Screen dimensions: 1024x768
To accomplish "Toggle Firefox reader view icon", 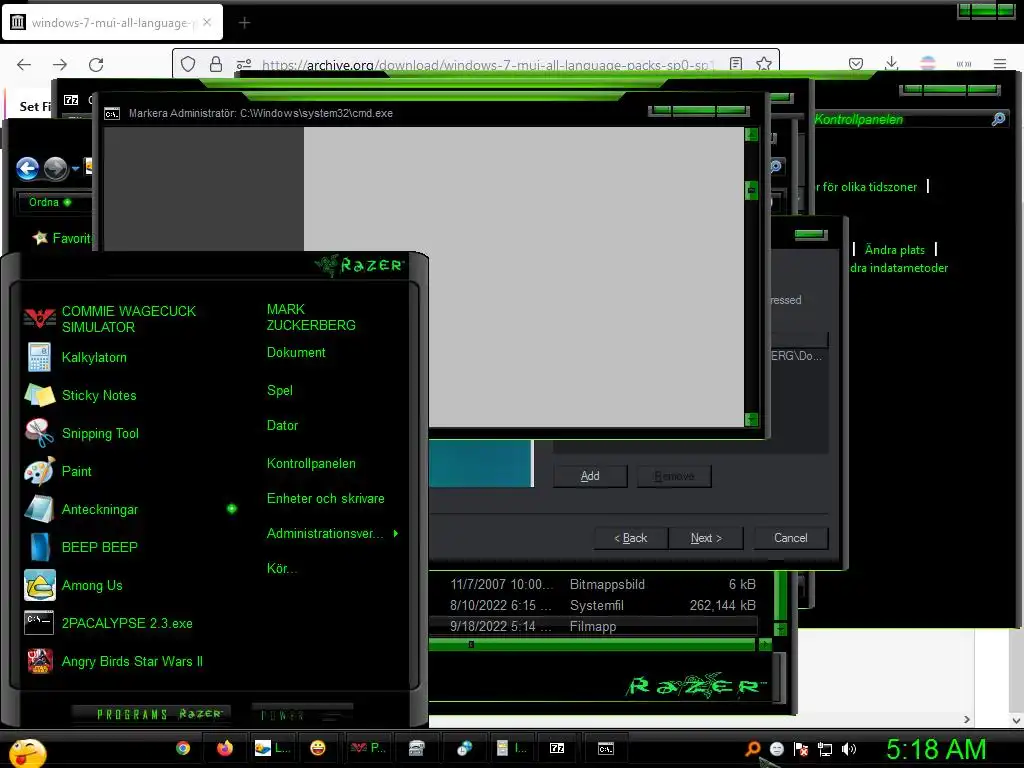I will (x=736, y=64).
